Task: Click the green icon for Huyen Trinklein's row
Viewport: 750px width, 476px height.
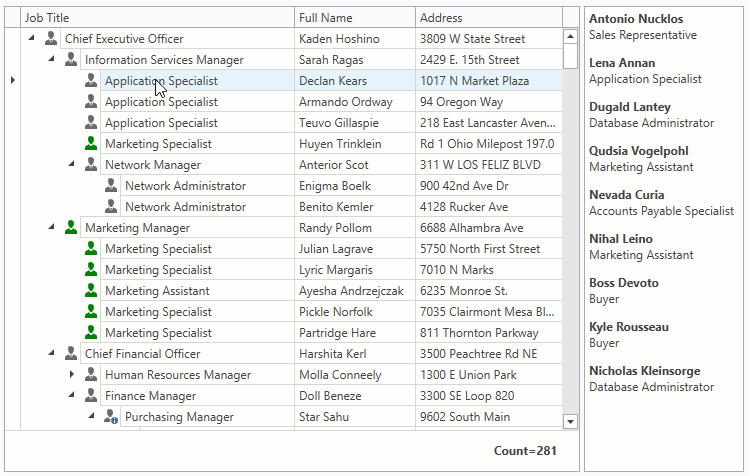Action: 91,144
